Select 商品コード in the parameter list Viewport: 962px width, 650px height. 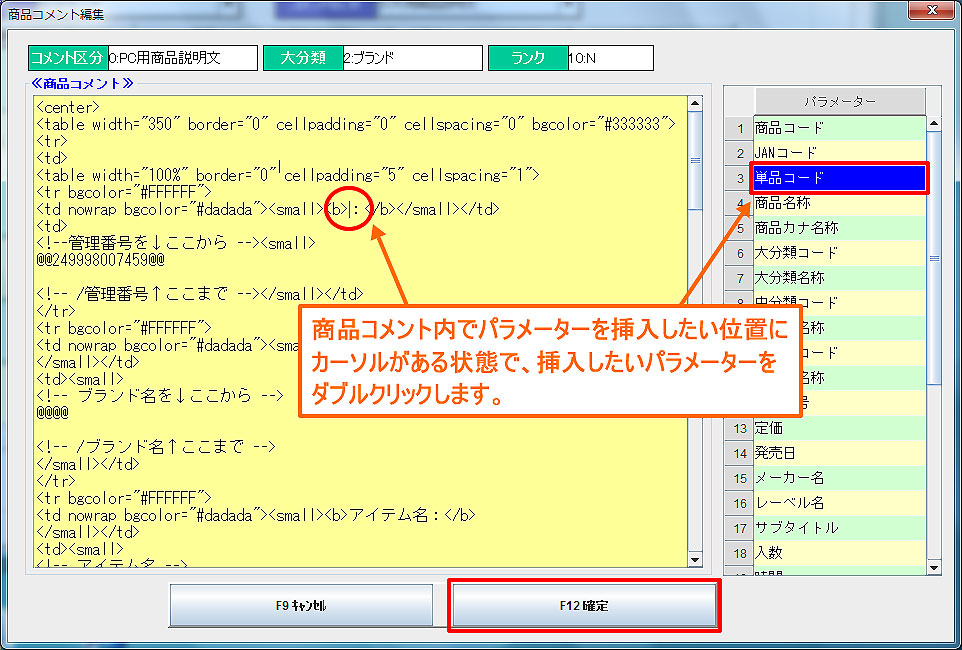tap(839, 128)
